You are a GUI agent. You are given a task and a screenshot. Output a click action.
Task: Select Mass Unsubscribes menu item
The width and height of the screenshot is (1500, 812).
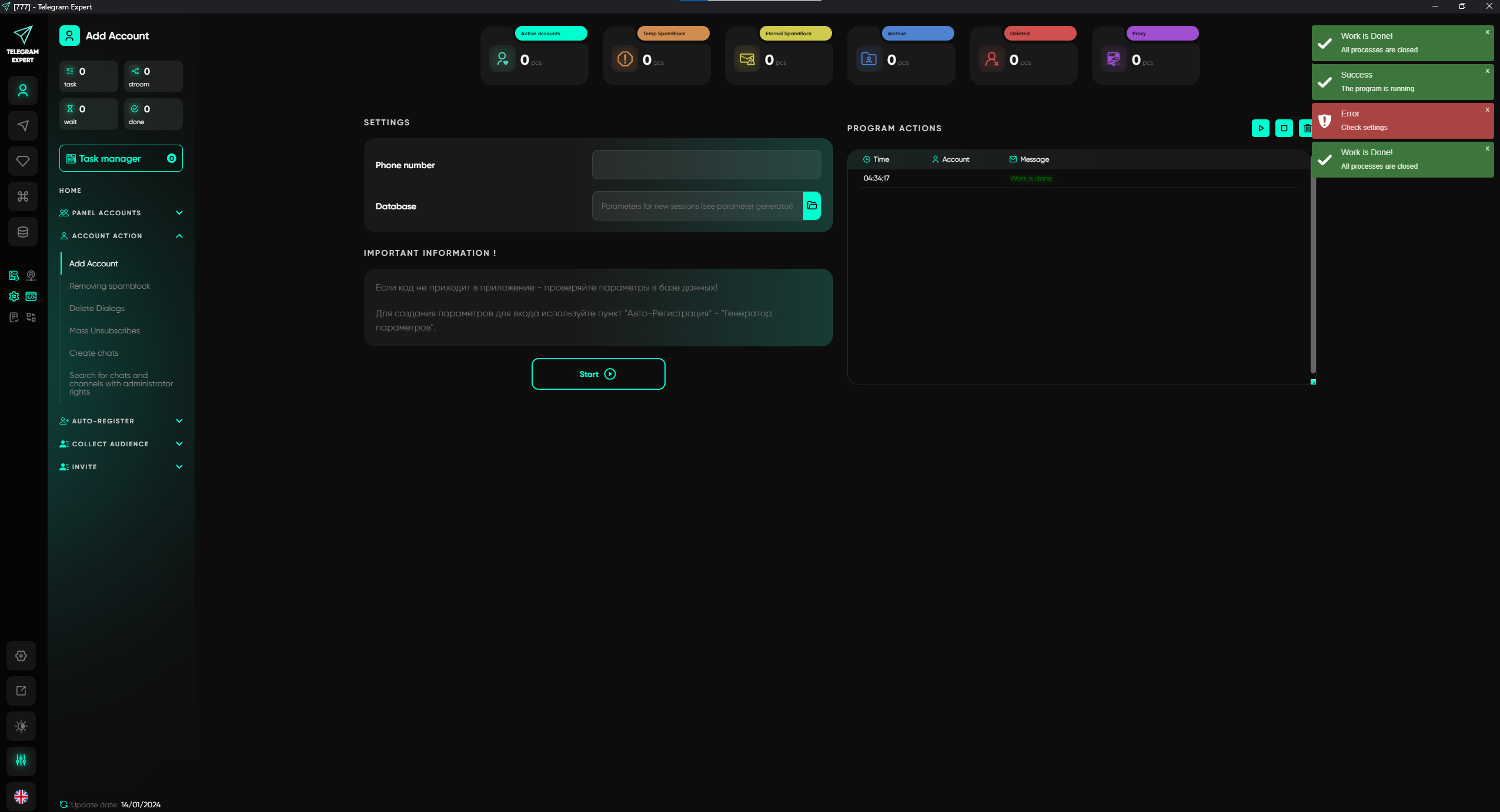(105, 330)
